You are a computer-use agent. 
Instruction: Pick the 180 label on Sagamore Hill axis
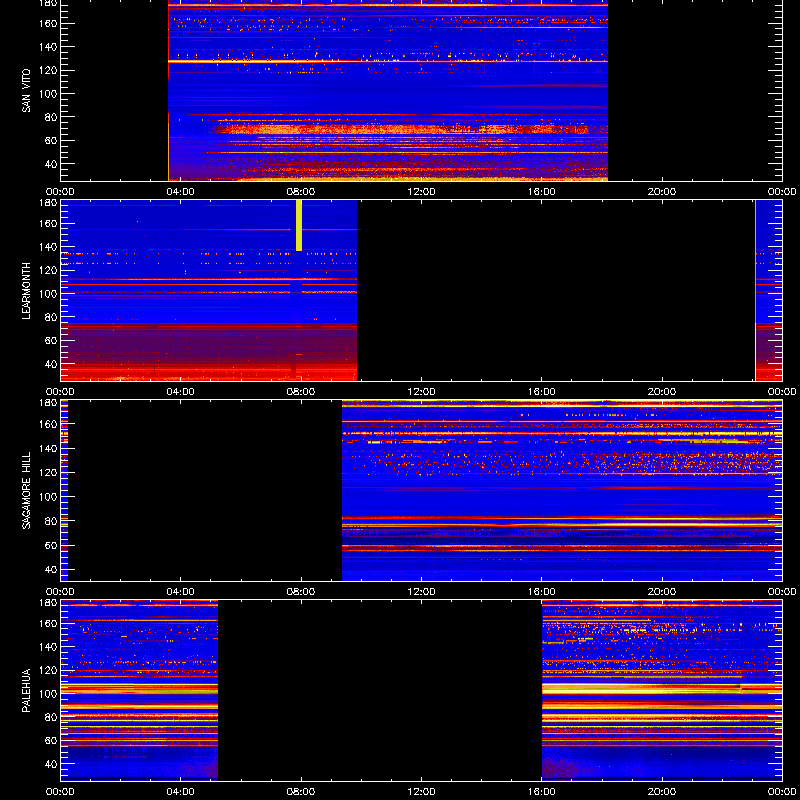pyautogui.click(x=48, y=402)
